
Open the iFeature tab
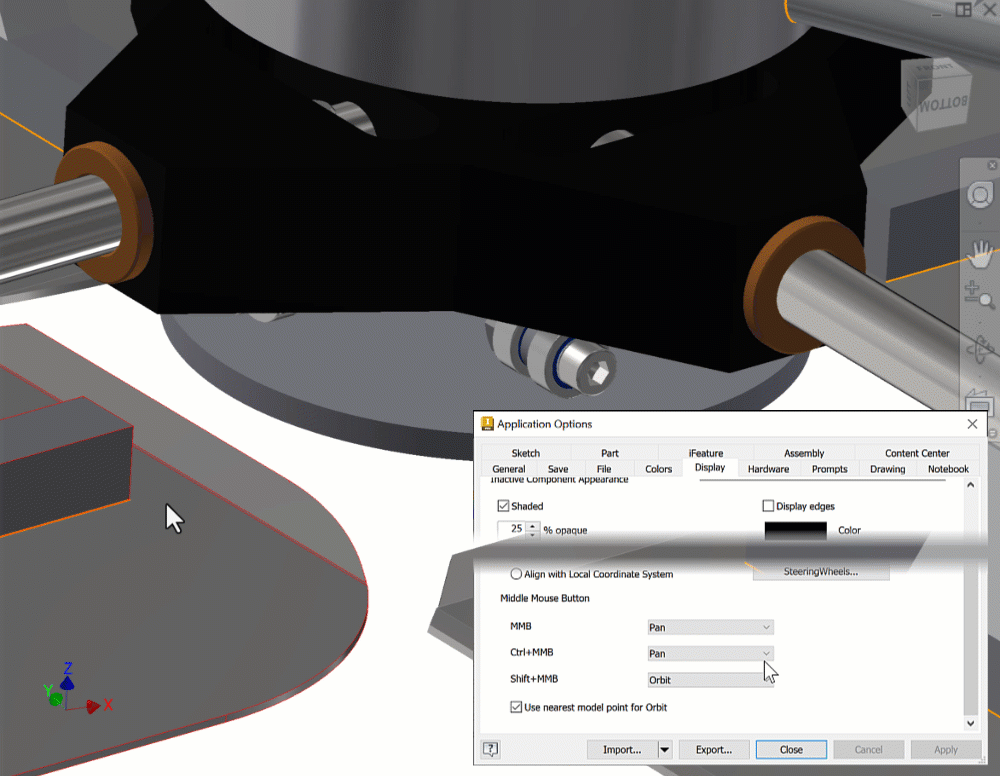click(706, 453)
